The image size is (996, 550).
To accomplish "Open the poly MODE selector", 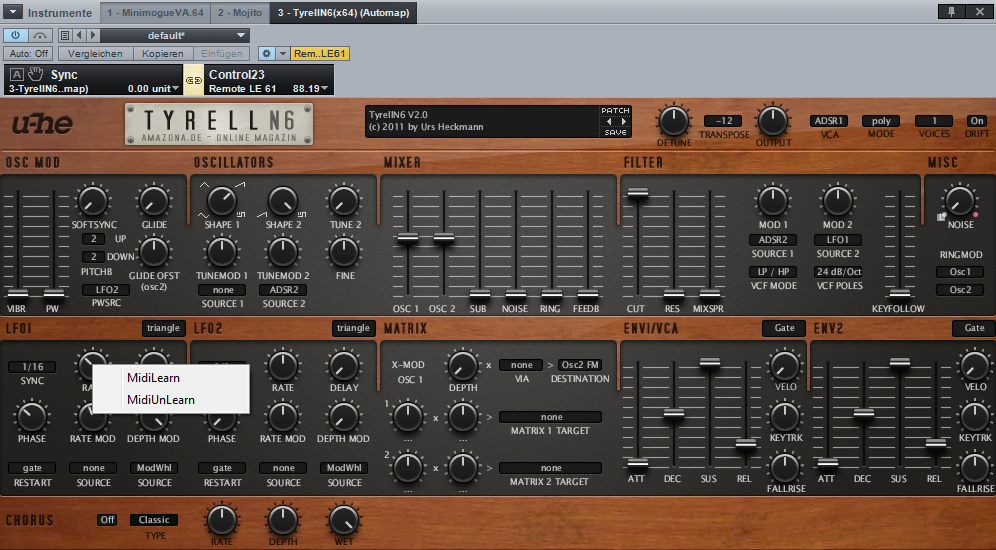I will [x=880, y=121].
